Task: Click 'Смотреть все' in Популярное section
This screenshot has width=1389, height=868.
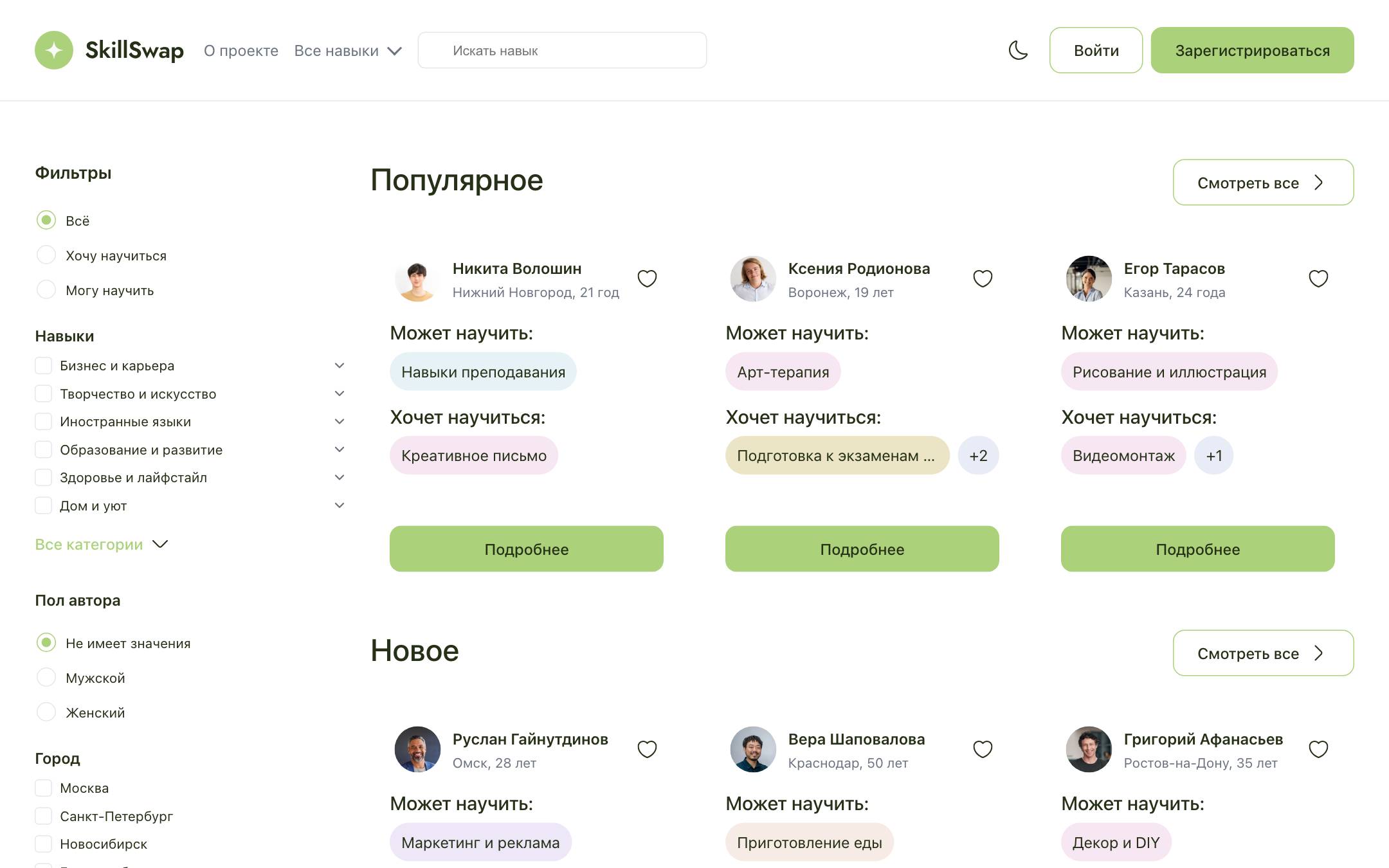Action: (1263, 183)
